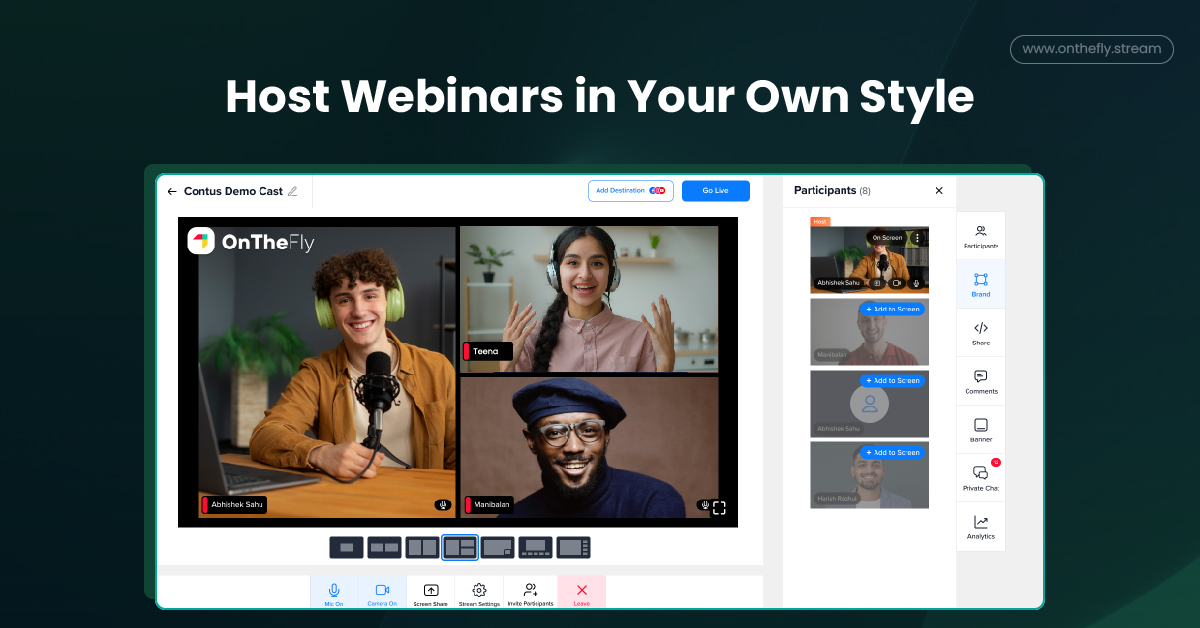
Task: Open Add Destination options
Action: [x=630, y=190]
